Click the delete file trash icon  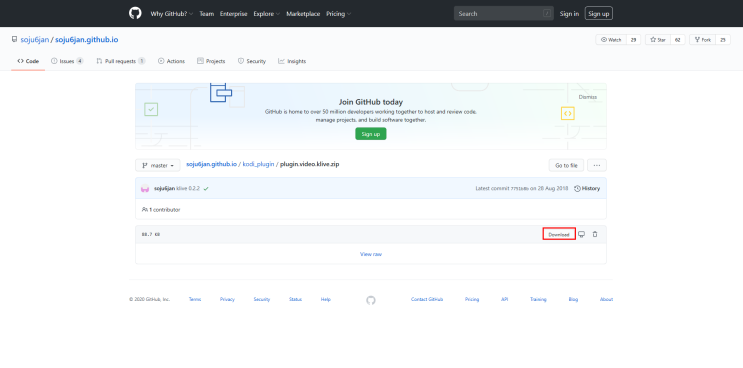595,234
